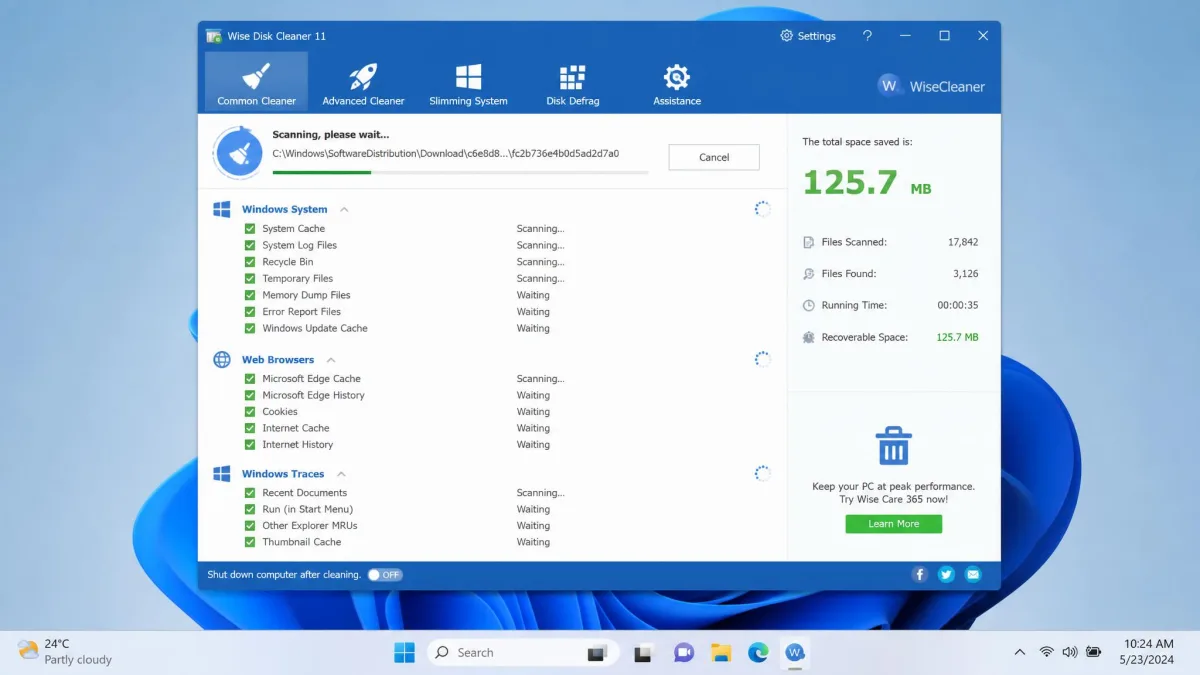Click the Recoverable Space gear icon
1200x675 pixels.
click(x=809, y=338)
